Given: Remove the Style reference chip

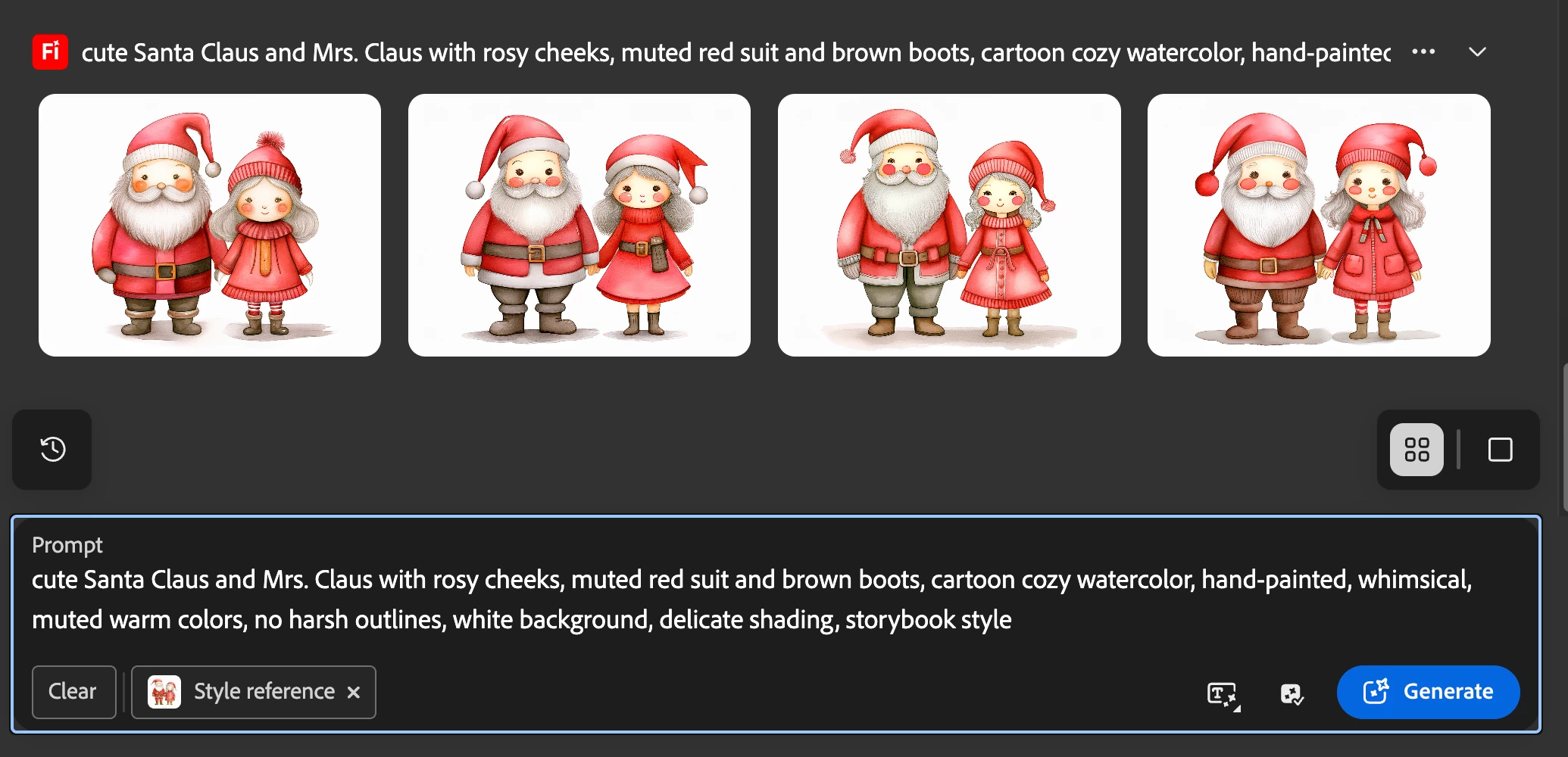Looking at the screenshot, I should click(353, 692).
